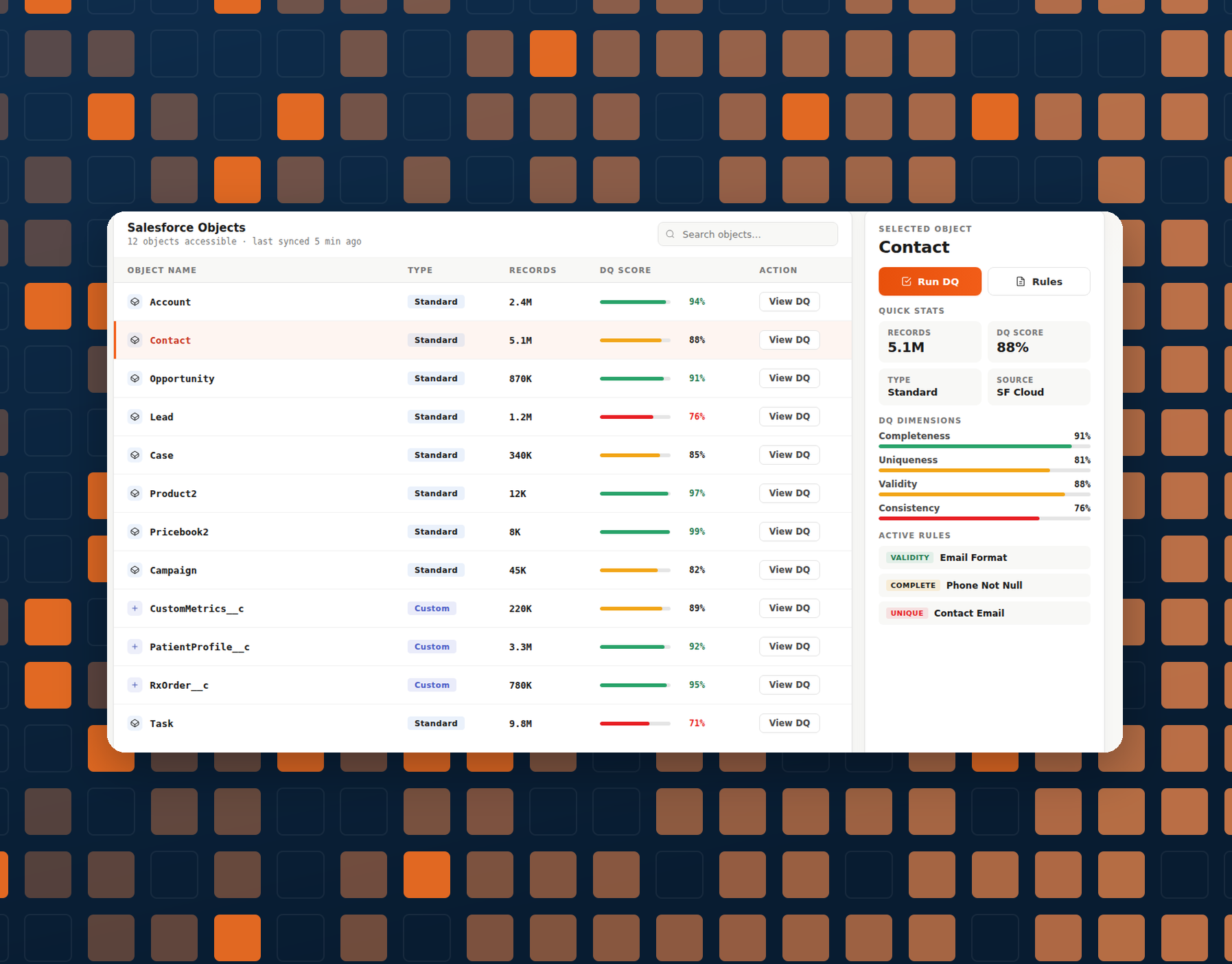Open the Email Format validity rule
The height and width of the screenshot is (964, 1232).
coord(984,558)
